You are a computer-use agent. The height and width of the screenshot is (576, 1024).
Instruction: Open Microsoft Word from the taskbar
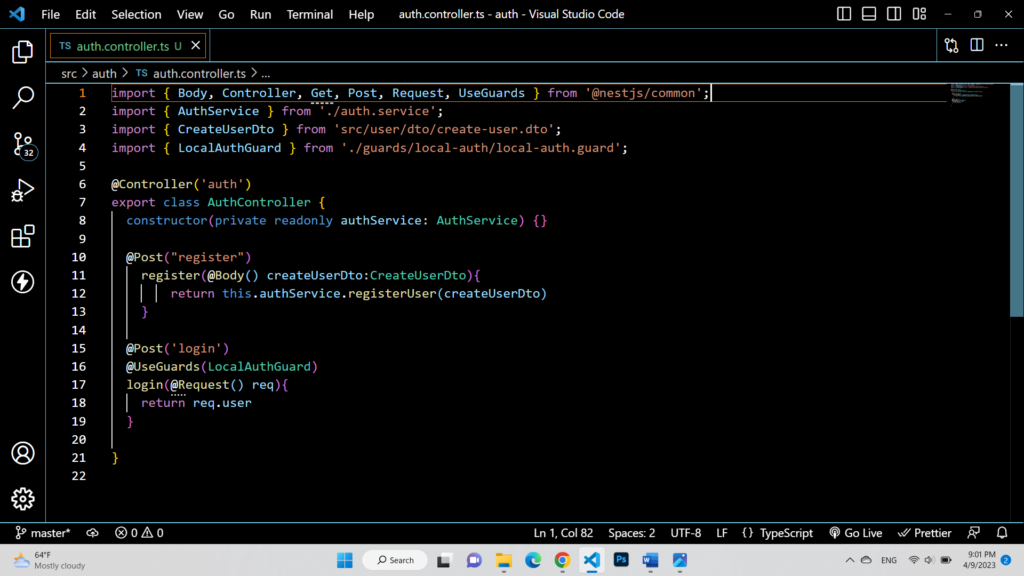pos(650,560)
